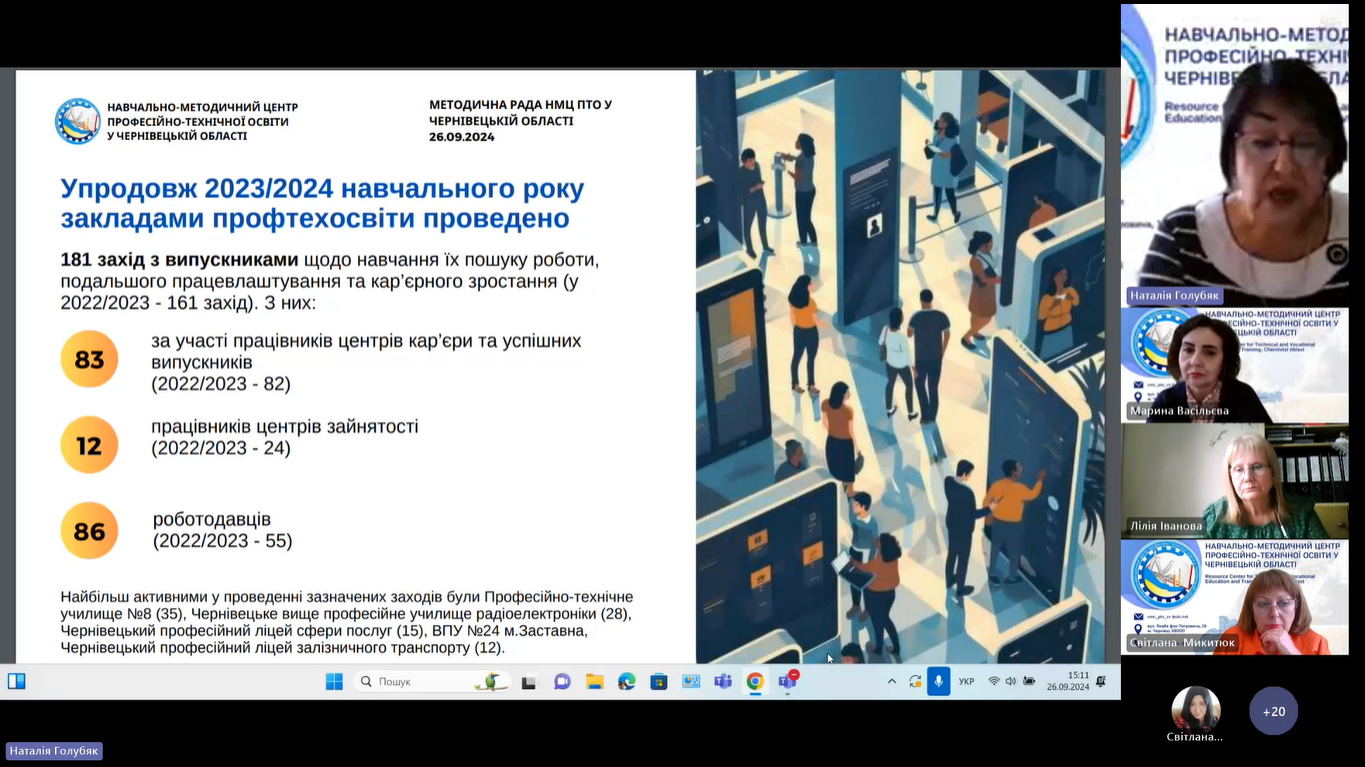Image resolution: width=1365 pixels, height=767 pixels.
Task: Open the Windows Start menu
Action: pyautogui.click(x=334, y=681)
